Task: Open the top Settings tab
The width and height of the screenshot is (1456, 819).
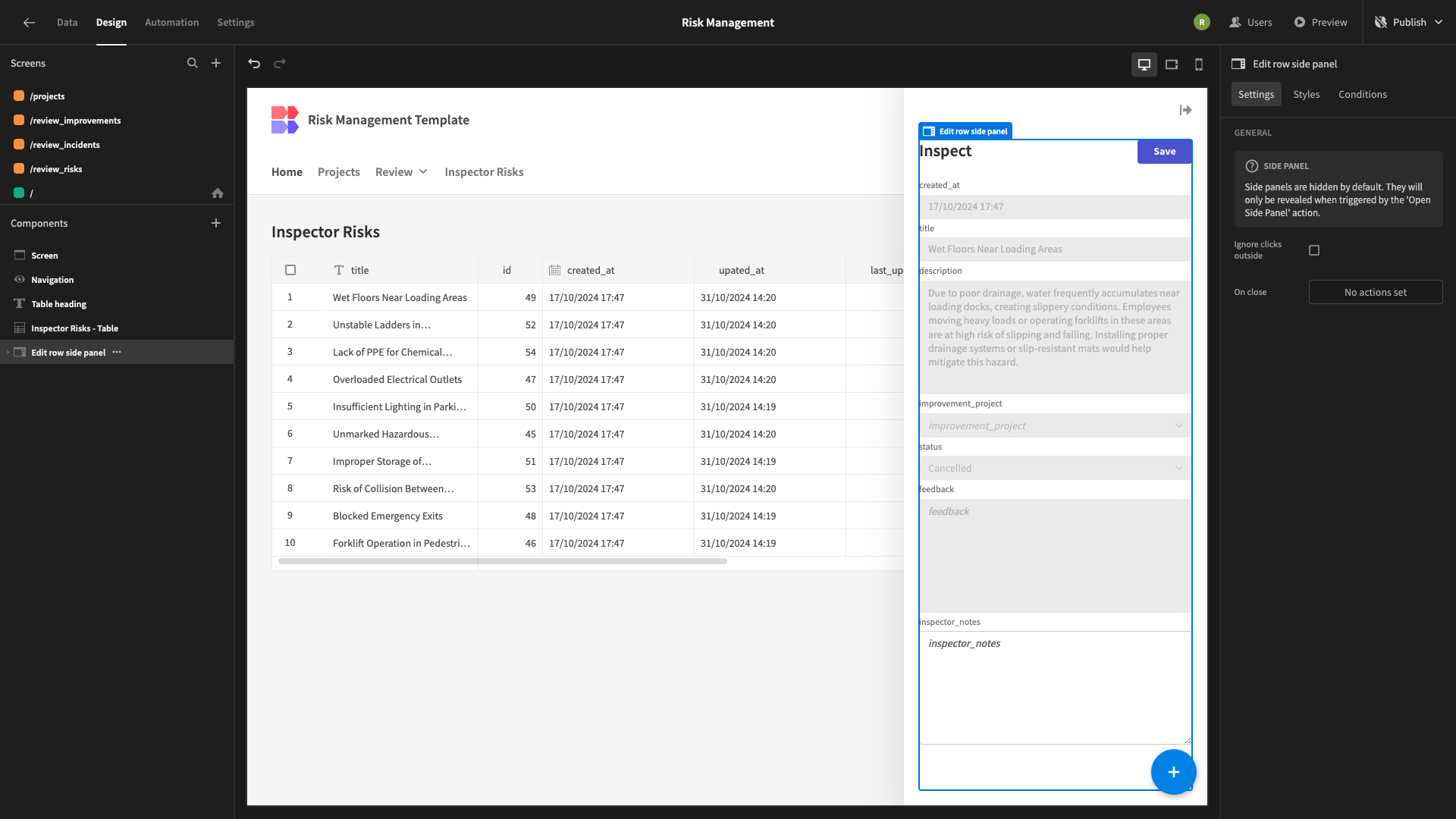Action: (236, 23)
